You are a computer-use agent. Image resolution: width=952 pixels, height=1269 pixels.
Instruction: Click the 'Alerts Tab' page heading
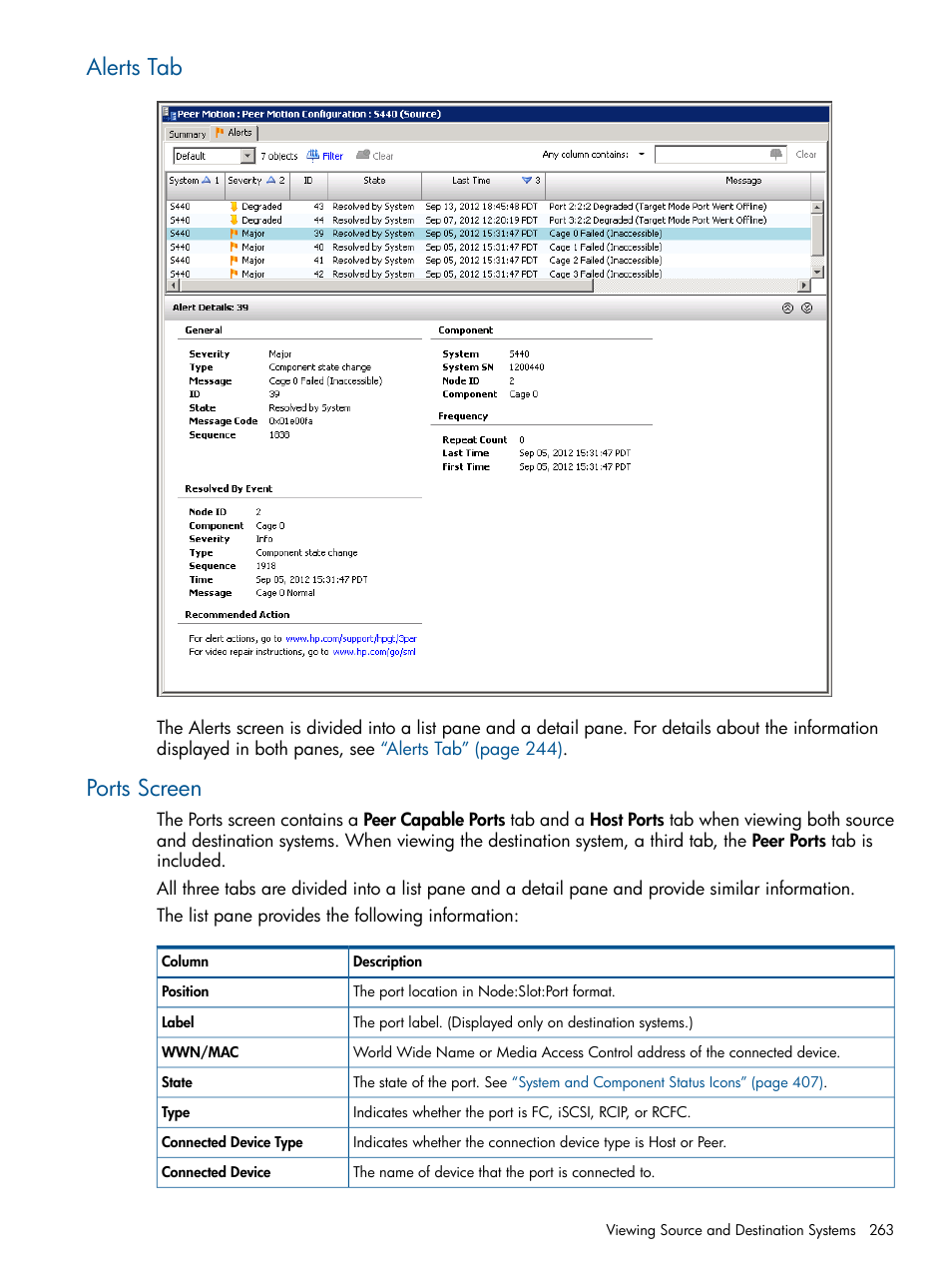(x=135, y=68)
